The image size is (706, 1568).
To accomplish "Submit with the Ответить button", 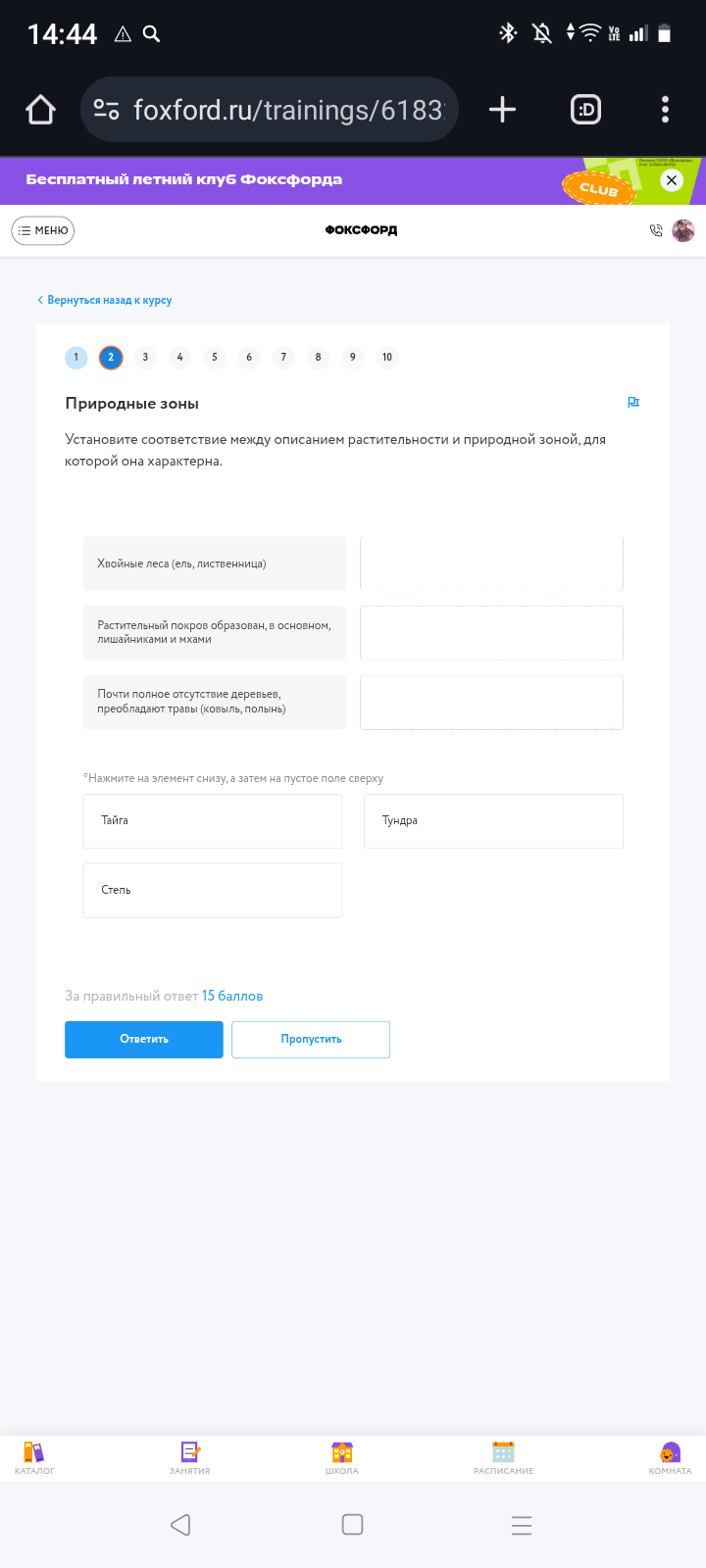I will 144,1039.
